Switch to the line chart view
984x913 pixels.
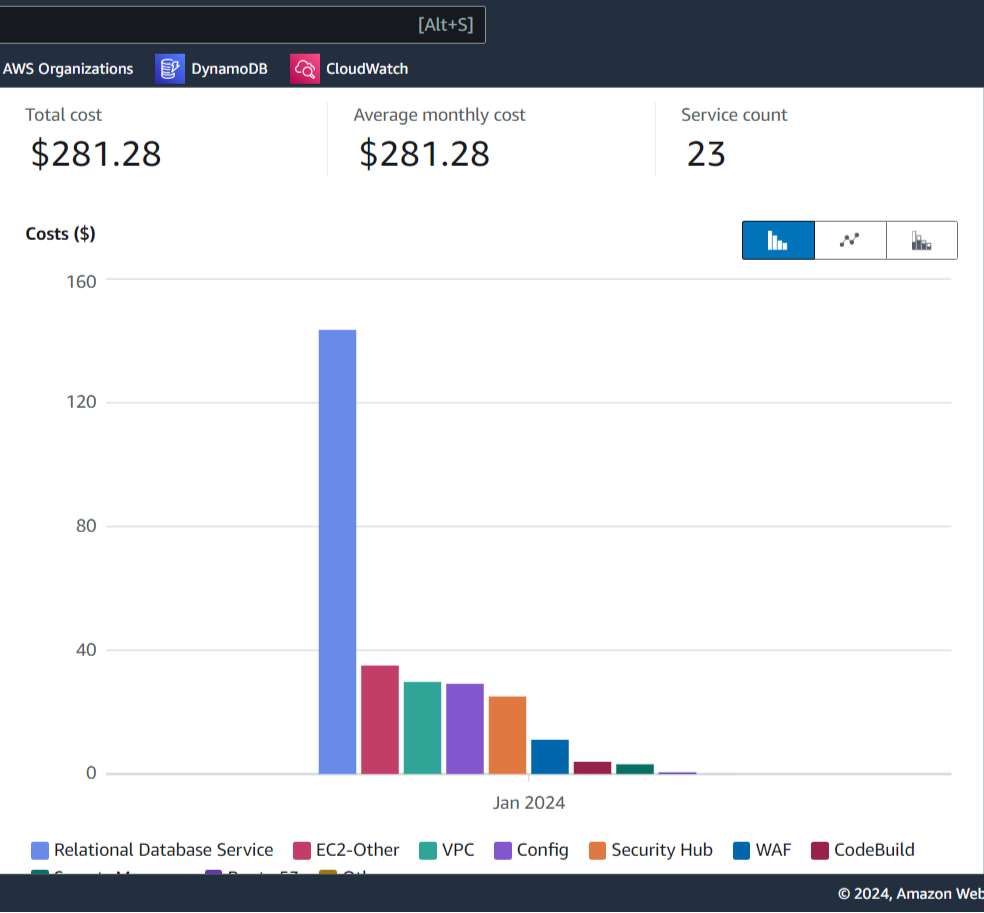tap(850, 240)
